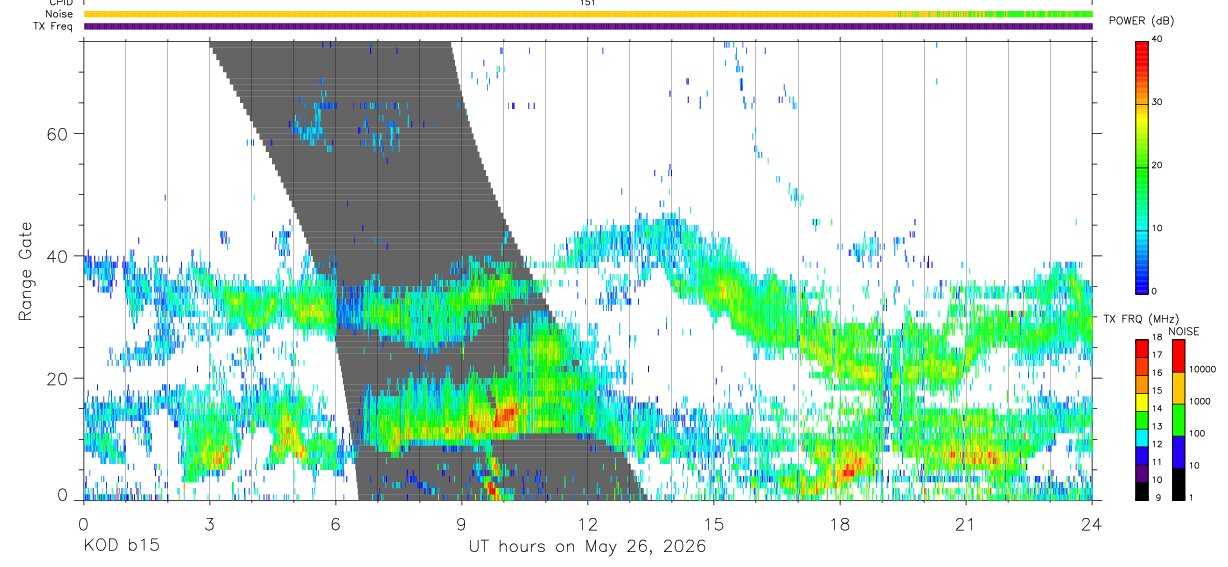Viewport: 1228px width, 567px height.
Task: Click the POWER (dB) scale title
Action: point(1142,21)
